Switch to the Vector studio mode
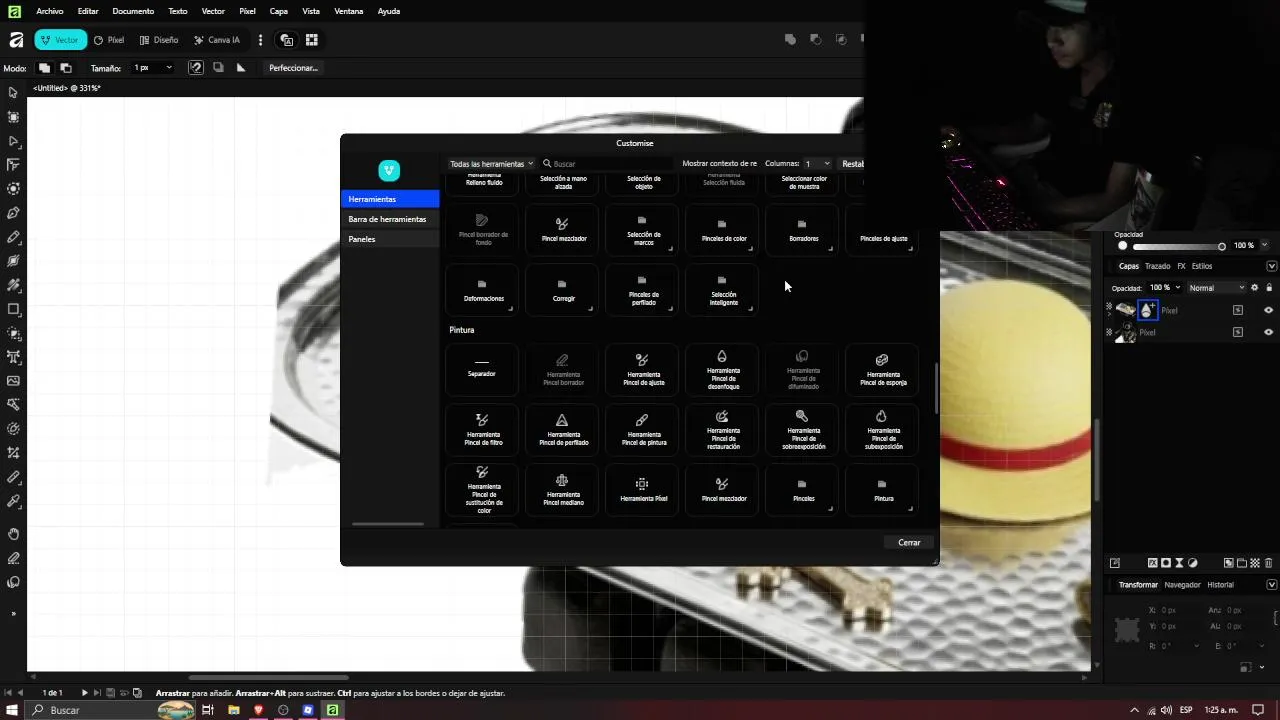Screen dimensions: 1280x720 coord(61,40)
